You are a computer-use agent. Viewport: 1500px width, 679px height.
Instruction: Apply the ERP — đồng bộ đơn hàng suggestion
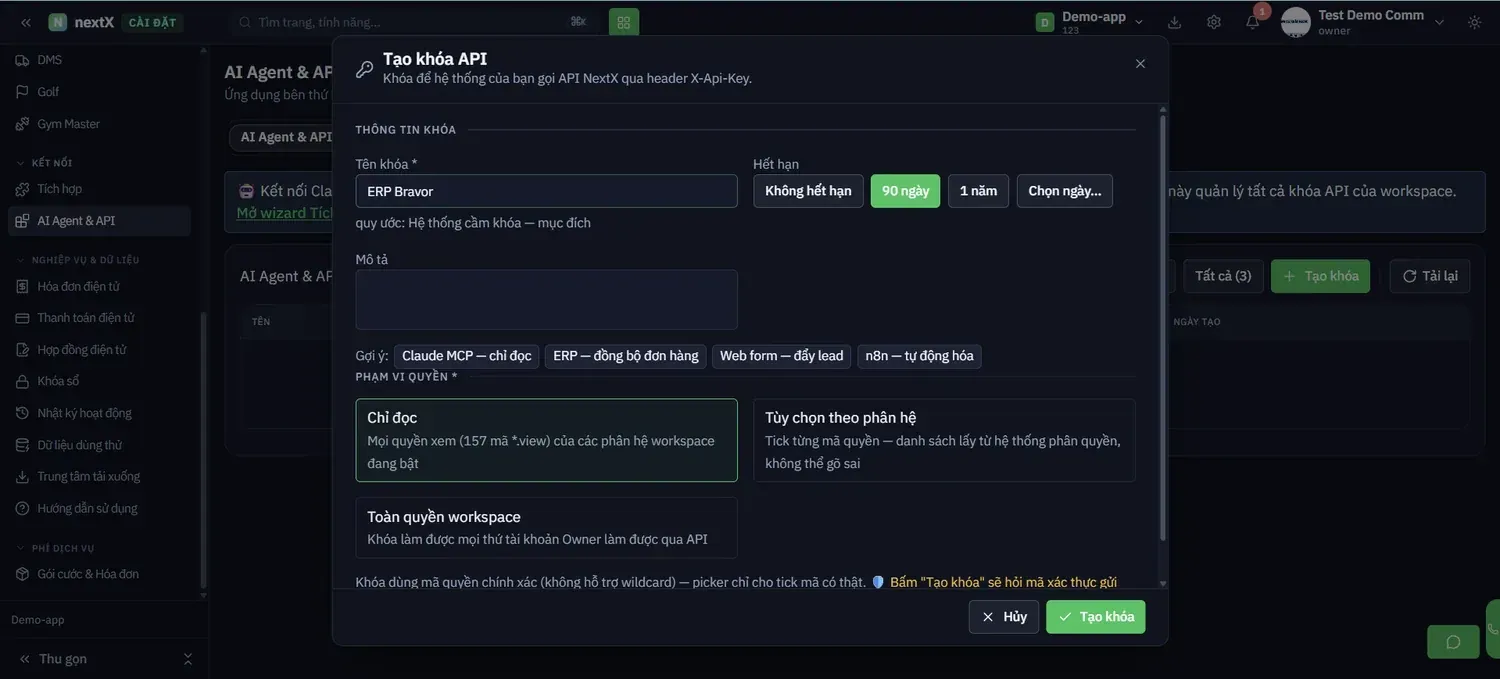(x=626, y=356)
